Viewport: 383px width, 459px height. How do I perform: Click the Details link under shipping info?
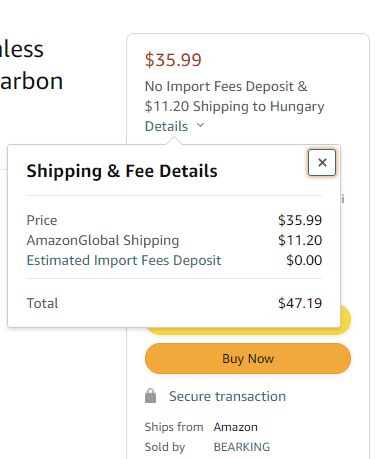click(x=166, y=126)
